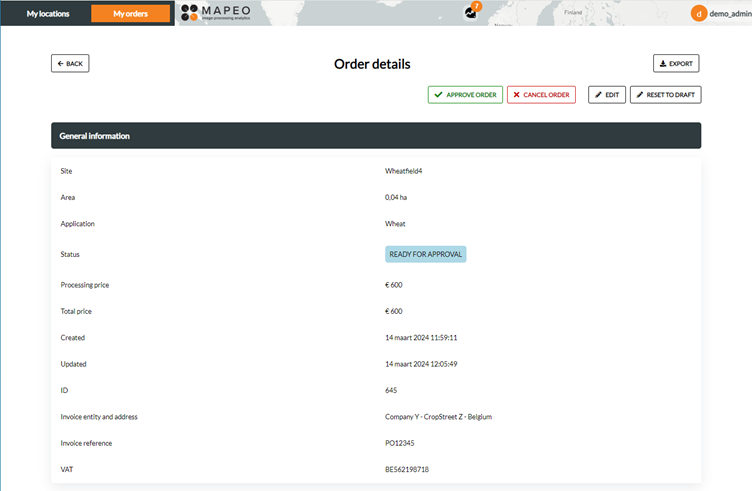Select the application value Wheat

click(395, 223)
